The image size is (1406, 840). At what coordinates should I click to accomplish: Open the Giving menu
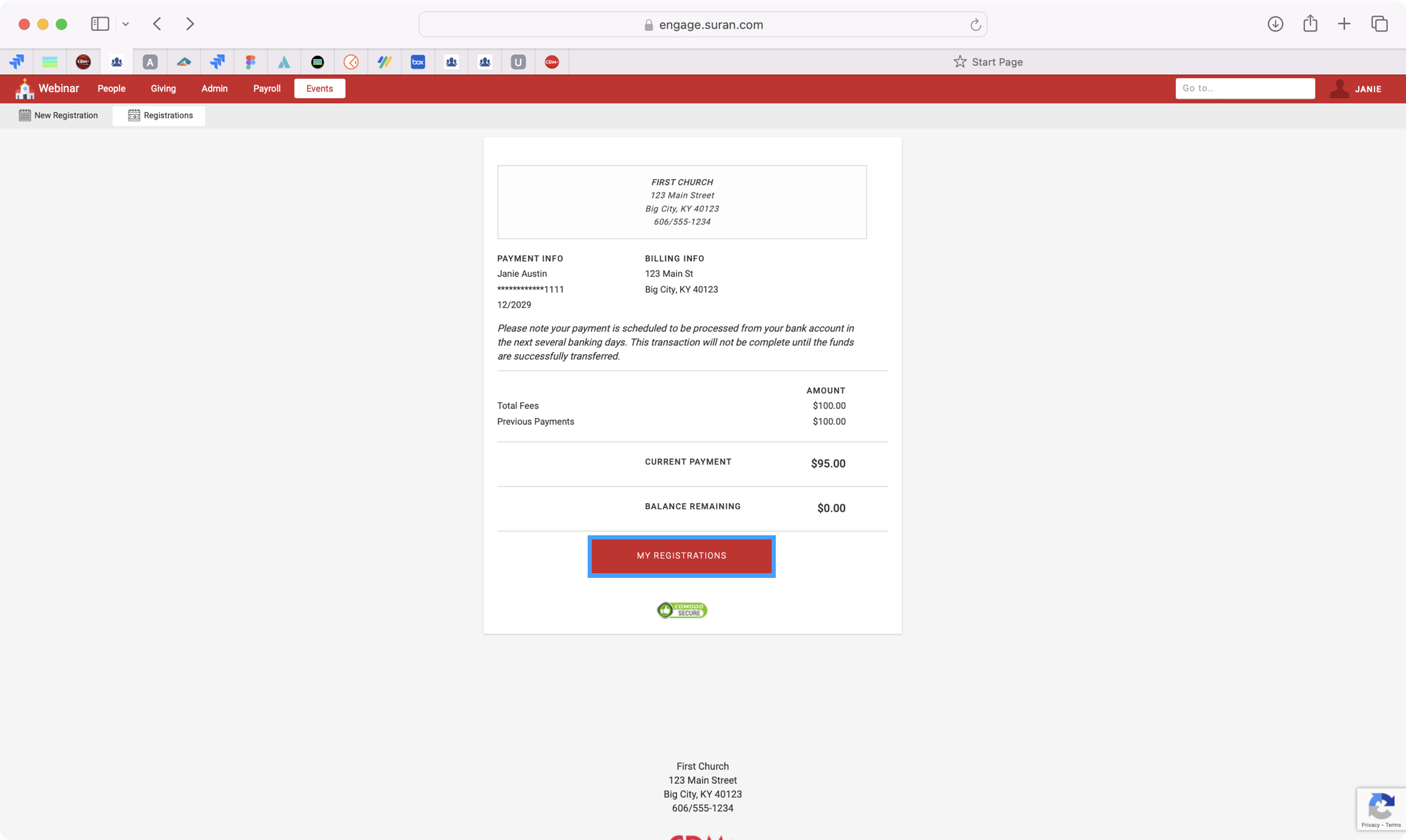coord(163,89)
